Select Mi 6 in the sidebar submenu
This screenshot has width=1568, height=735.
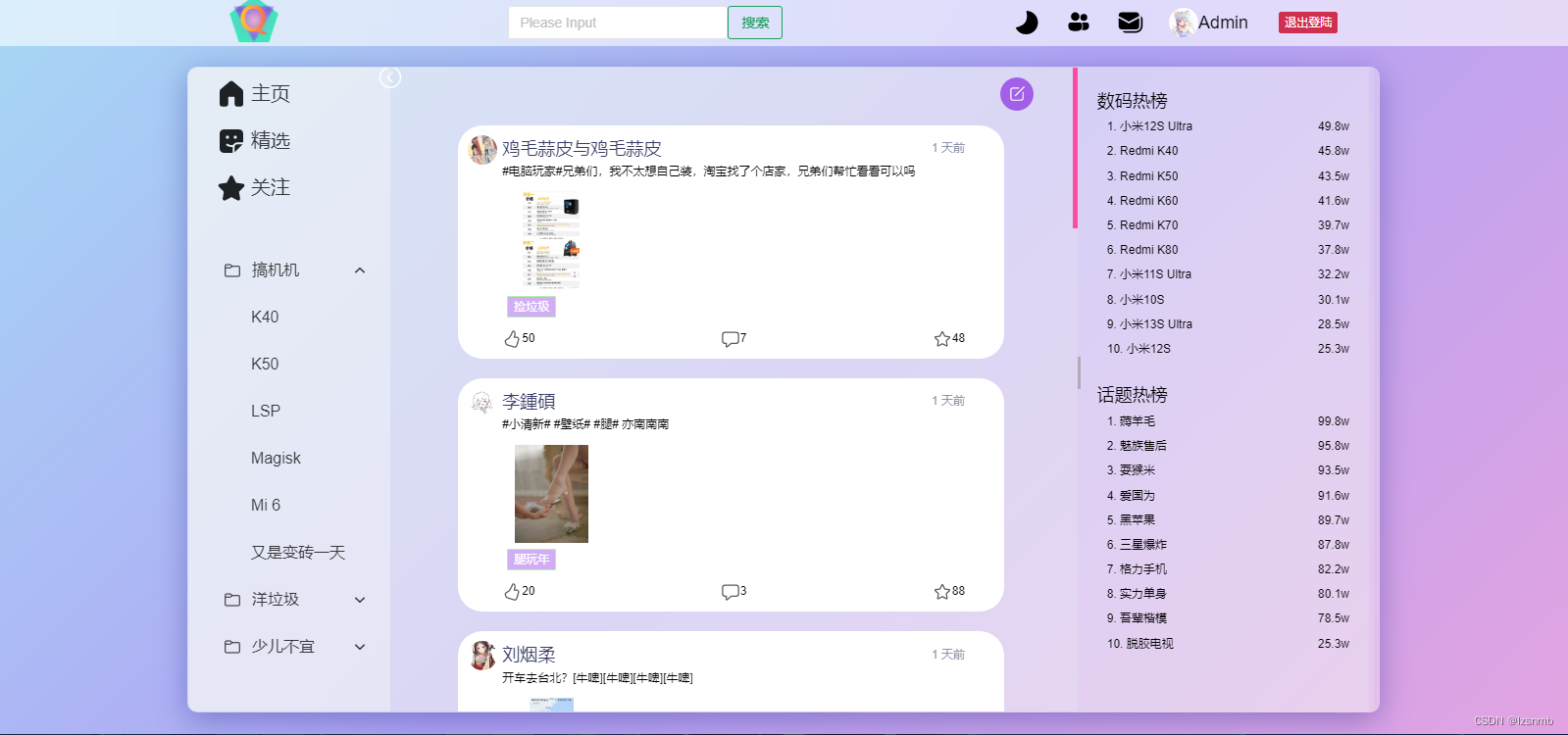click(266, 505)
